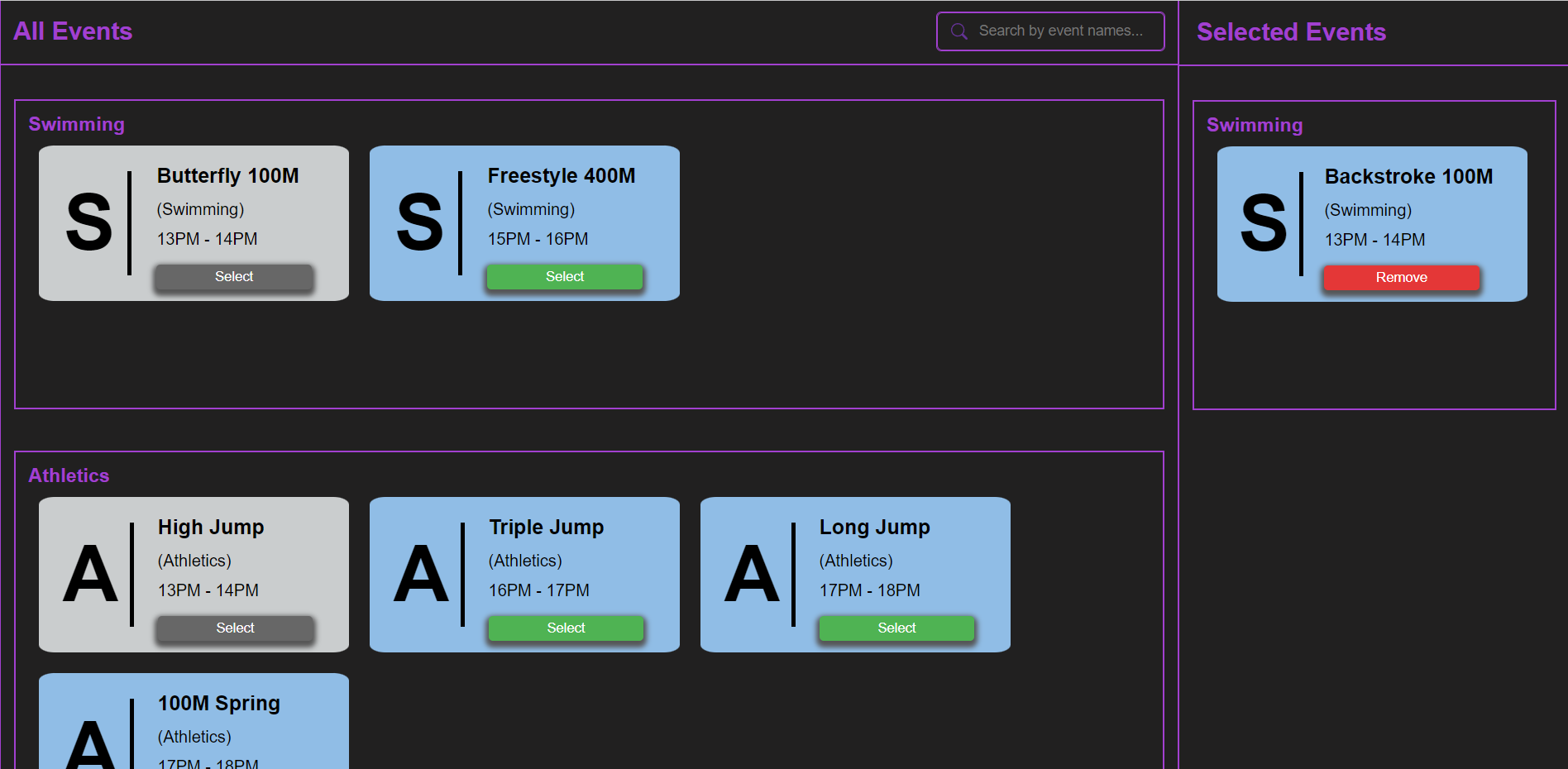Viewport: 1568px width, 769px height.
Task: Click the Swimming section label
Action: point(77,124)
